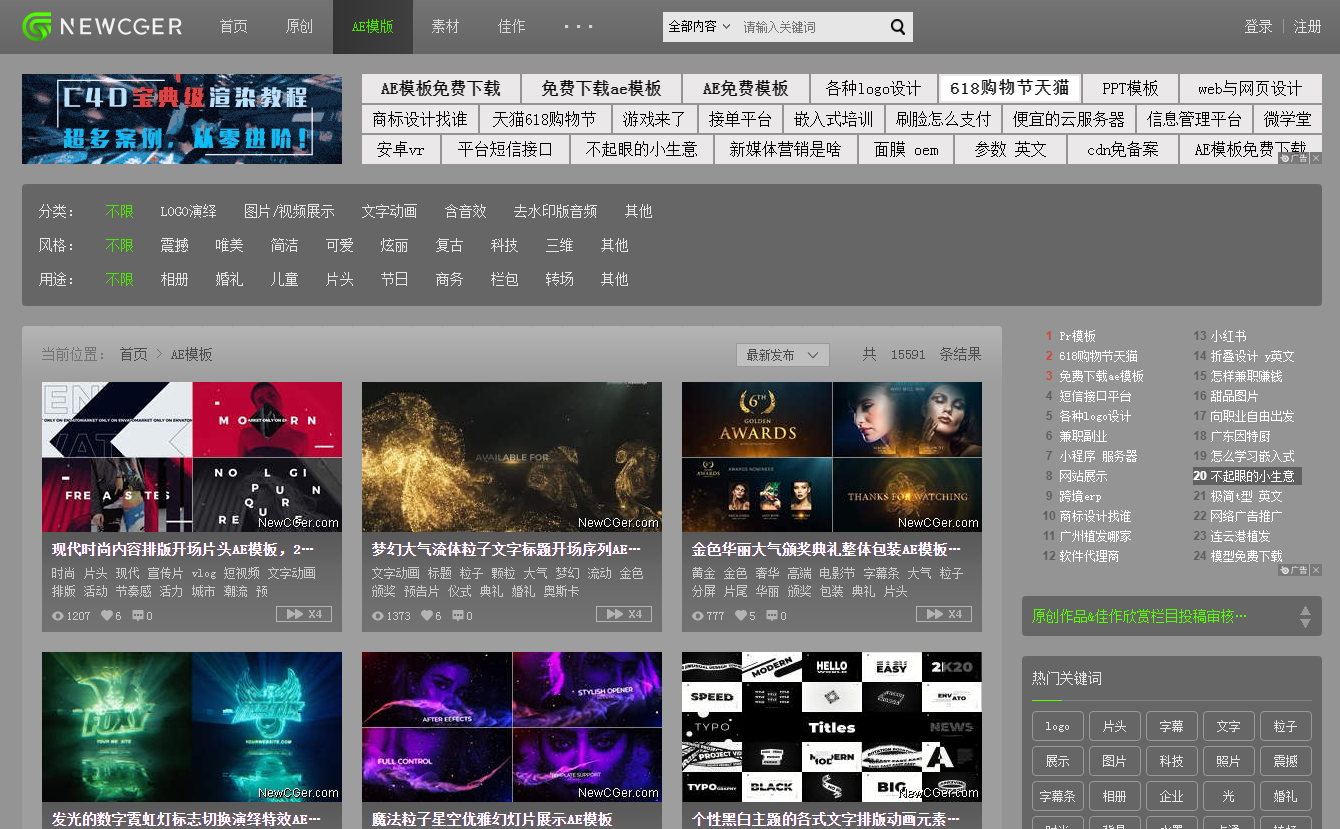Click the heart icon on 现代时尚 card
The width and height of the screenshot is (1340, 829).
[107, 616]
